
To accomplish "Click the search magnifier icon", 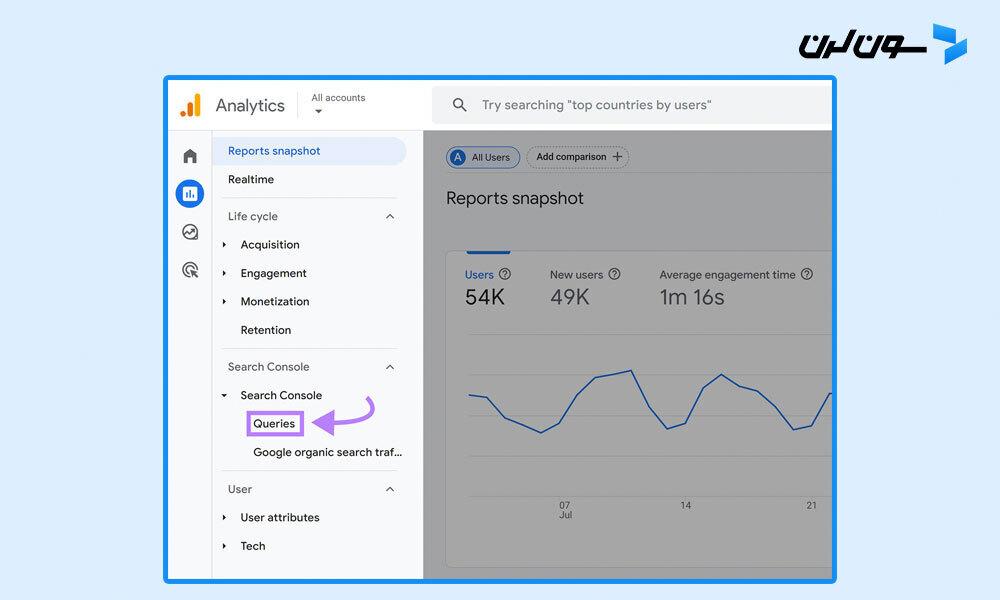I will (x=459, y=105).
